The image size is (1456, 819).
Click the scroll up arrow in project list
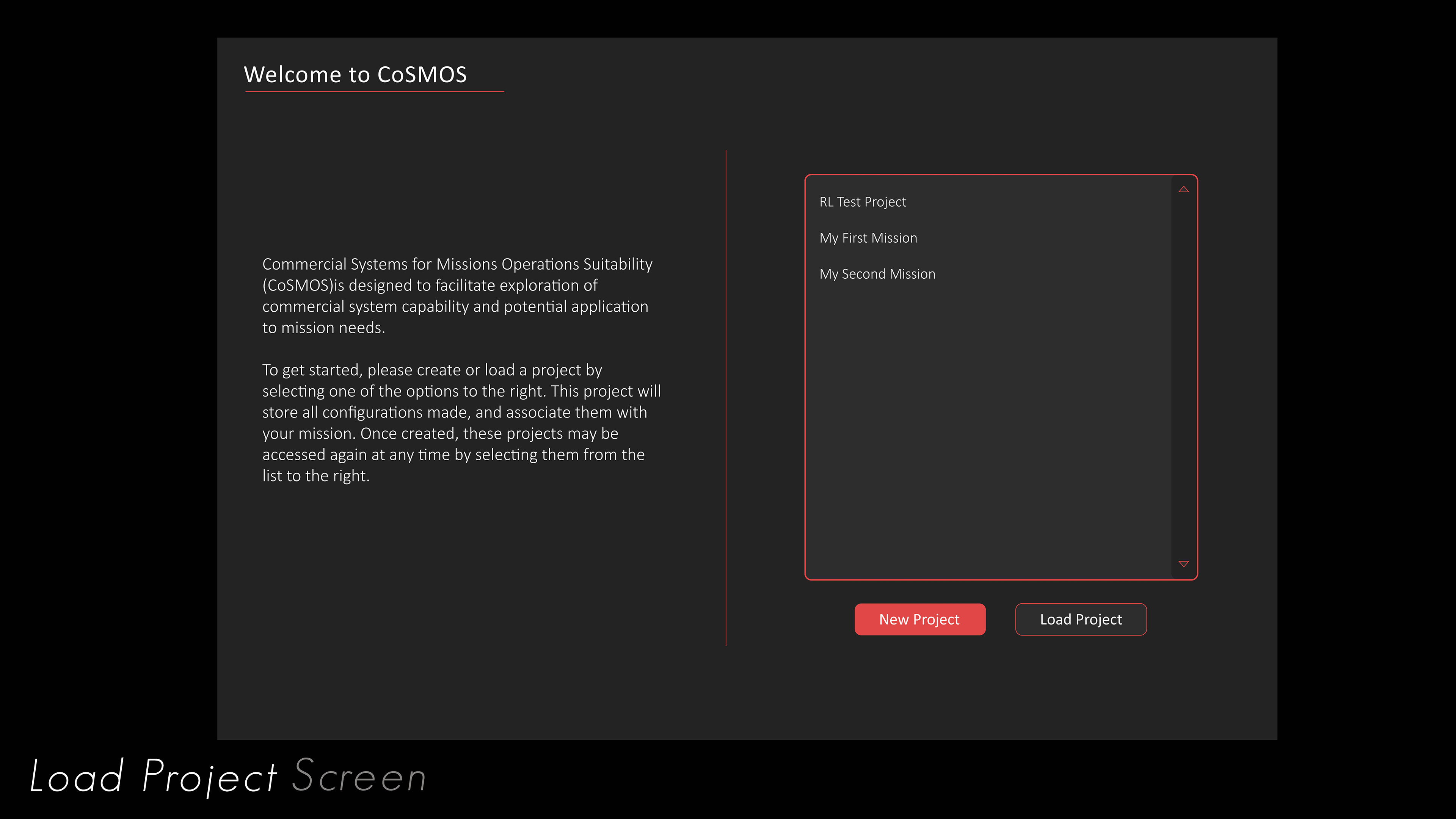coord(1183,189)
